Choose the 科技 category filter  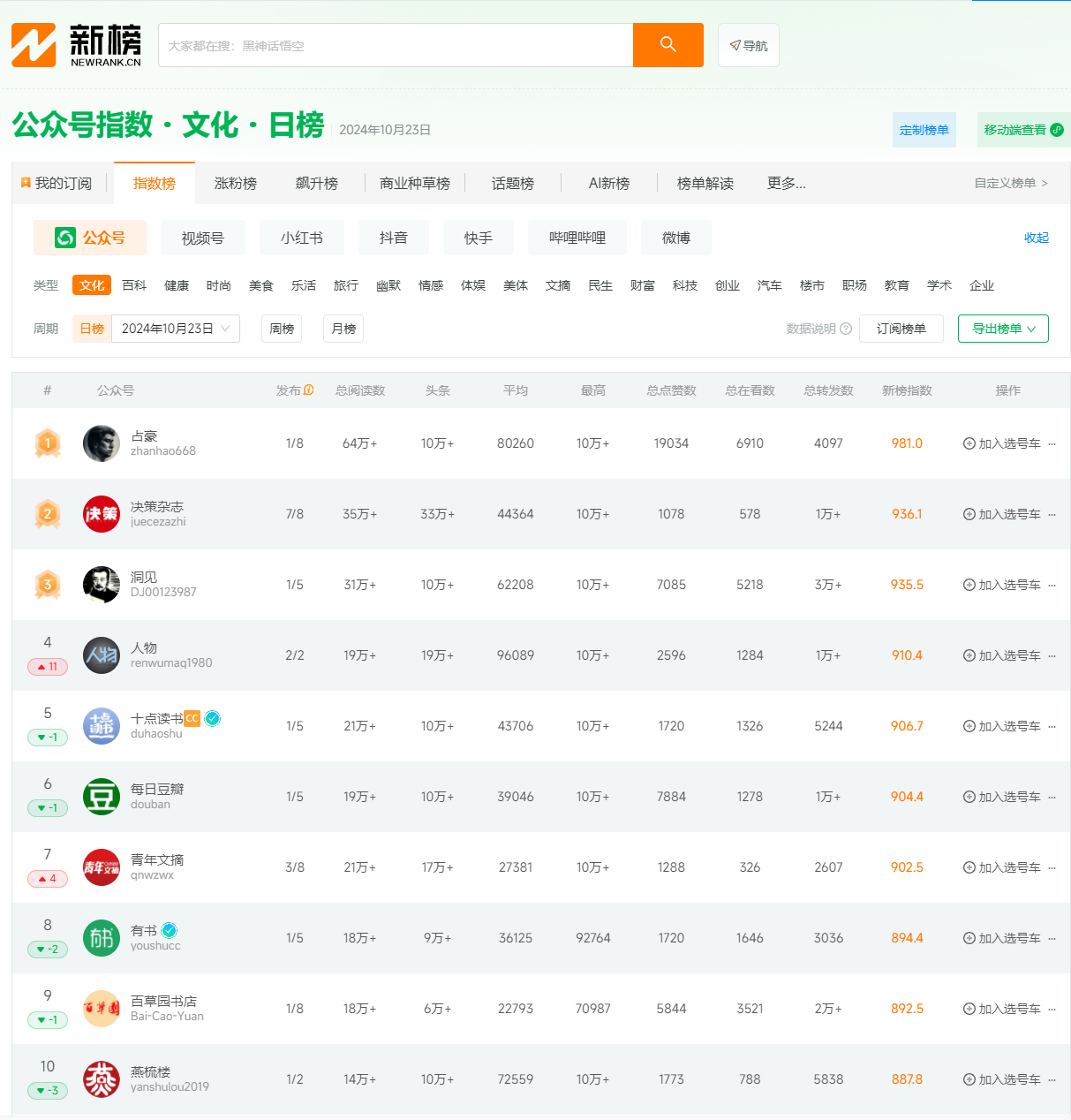[x=685, y=285]
